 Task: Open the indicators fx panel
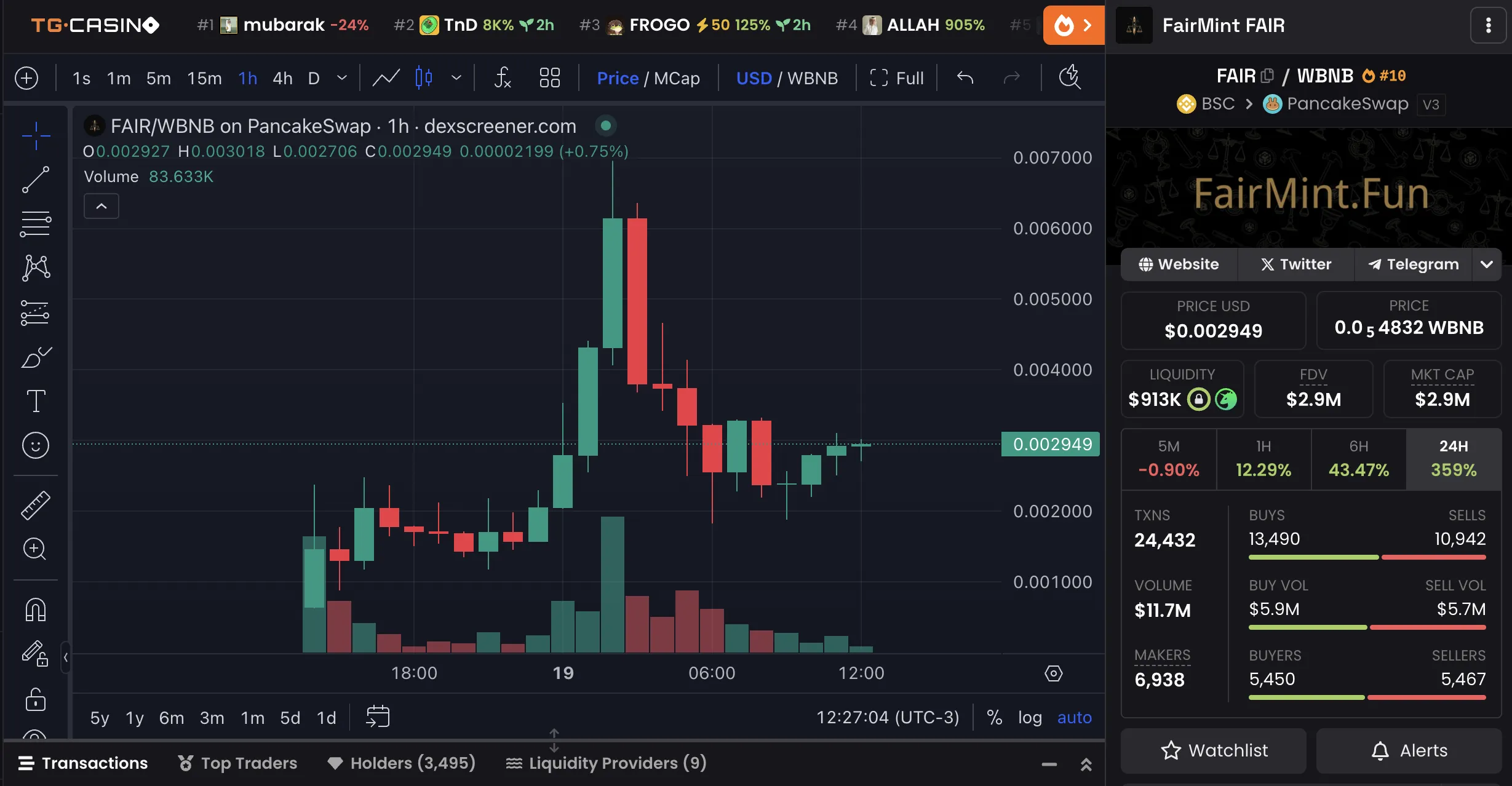click(503, 78)
